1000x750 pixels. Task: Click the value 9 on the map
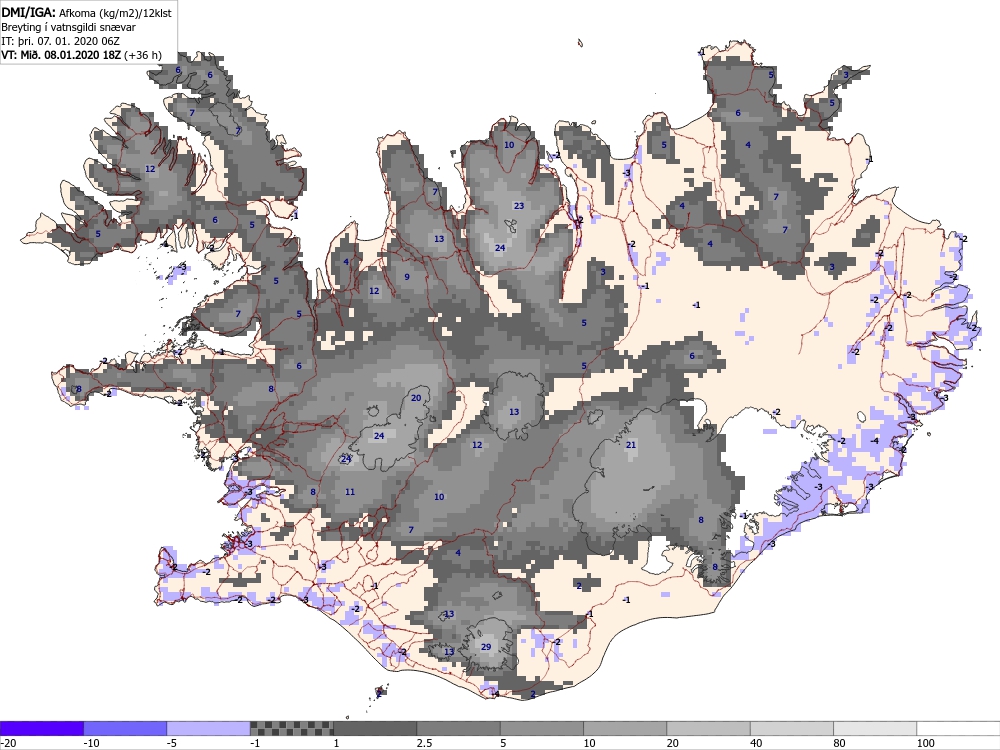coord(407,277)
